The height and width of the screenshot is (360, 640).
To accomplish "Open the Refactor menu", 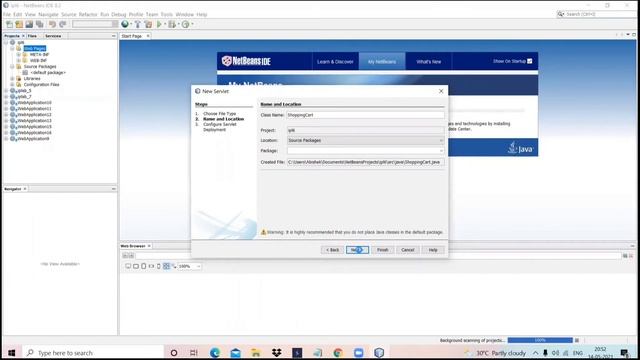I will (x=88, y=14).
